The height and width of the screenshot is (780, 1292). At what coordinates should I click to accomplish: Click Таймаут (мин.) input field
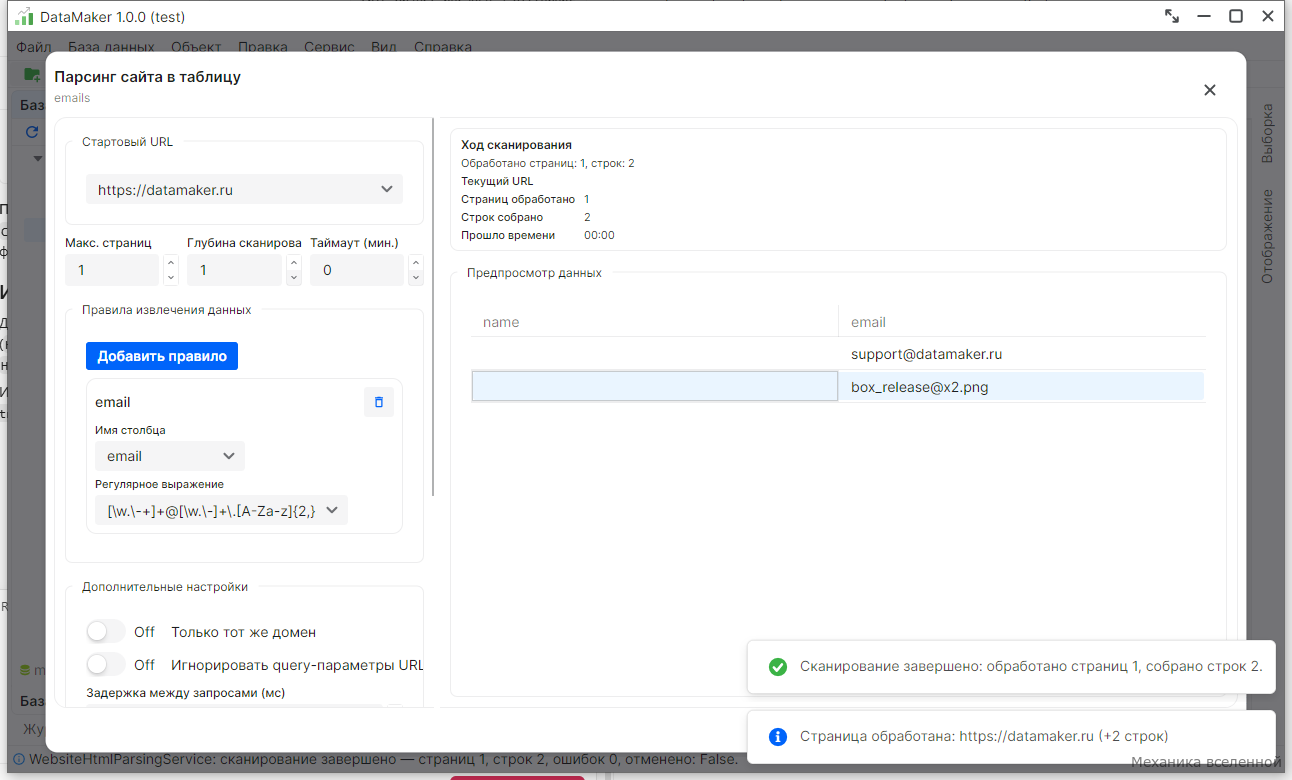[357, 270]
